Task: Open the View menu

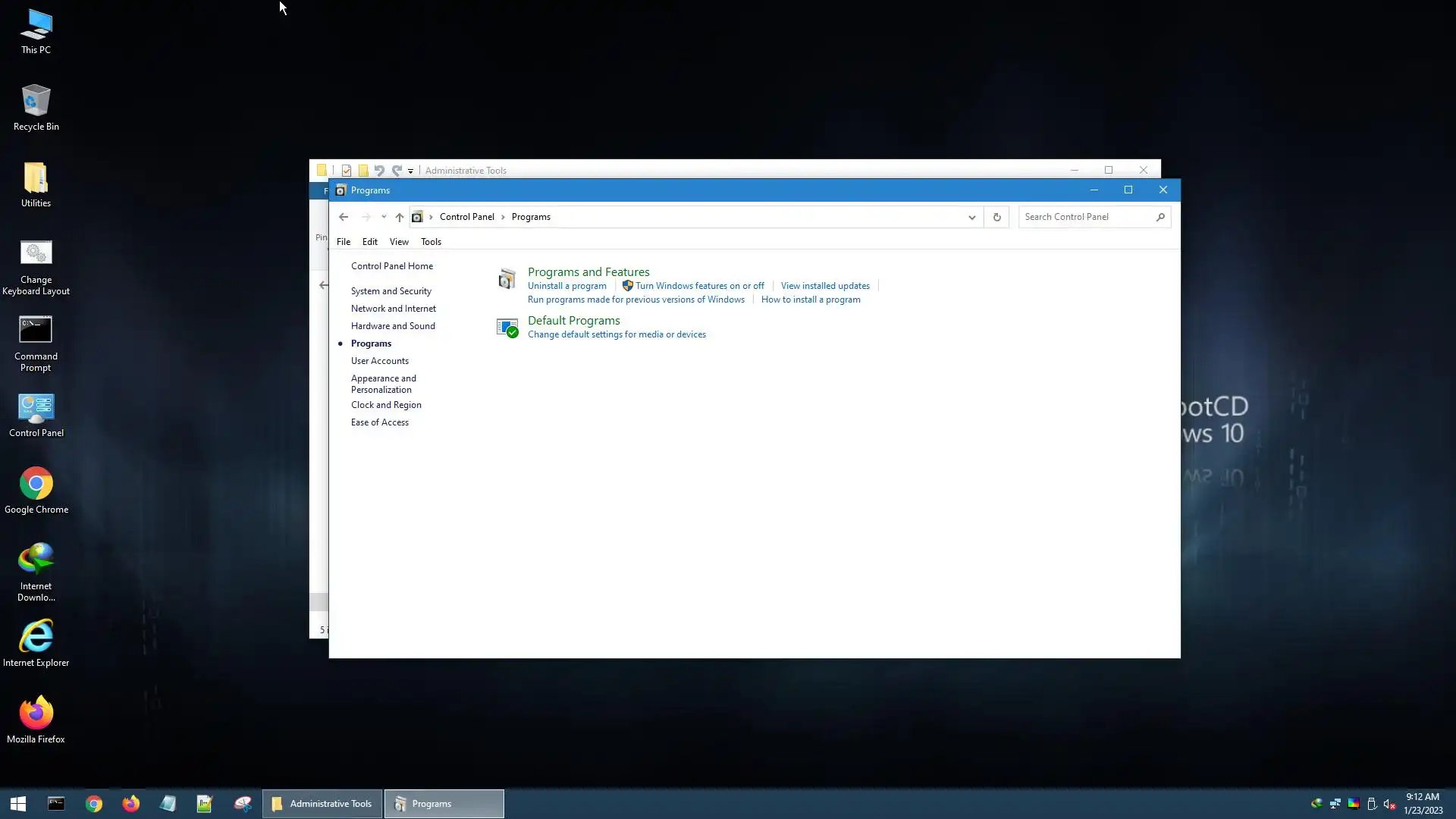Action: click(399, 242)
